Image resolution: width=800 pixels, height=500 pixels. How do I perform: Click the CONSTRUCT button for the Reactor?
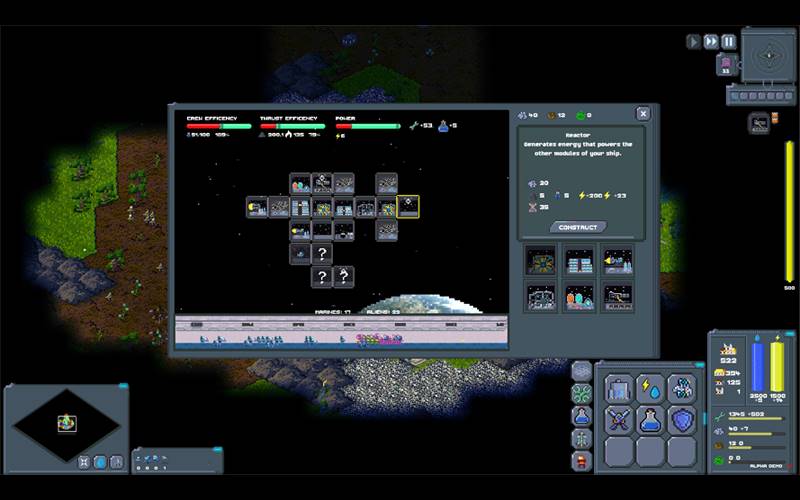pos(577,227)
